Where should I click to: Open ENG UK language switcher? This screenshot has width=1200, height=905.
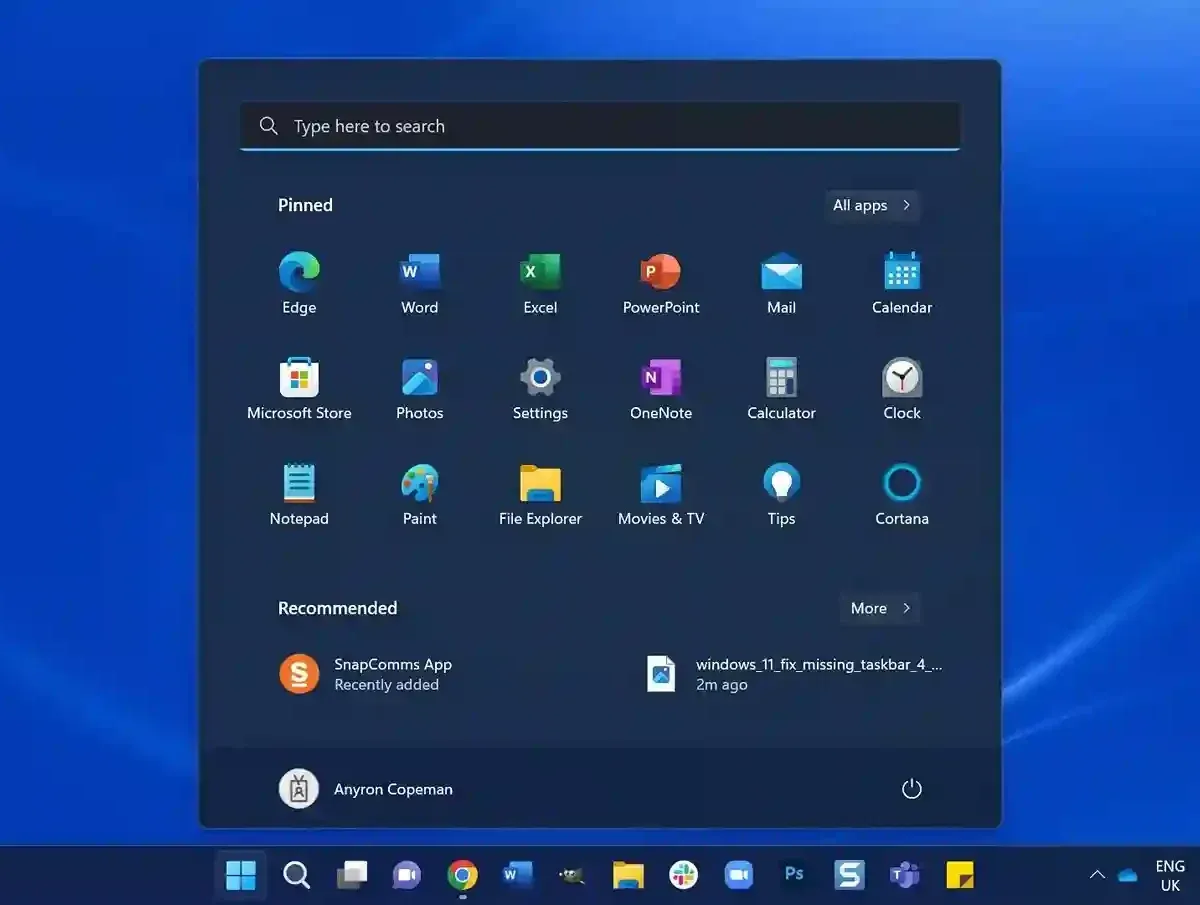point(1170,876)
